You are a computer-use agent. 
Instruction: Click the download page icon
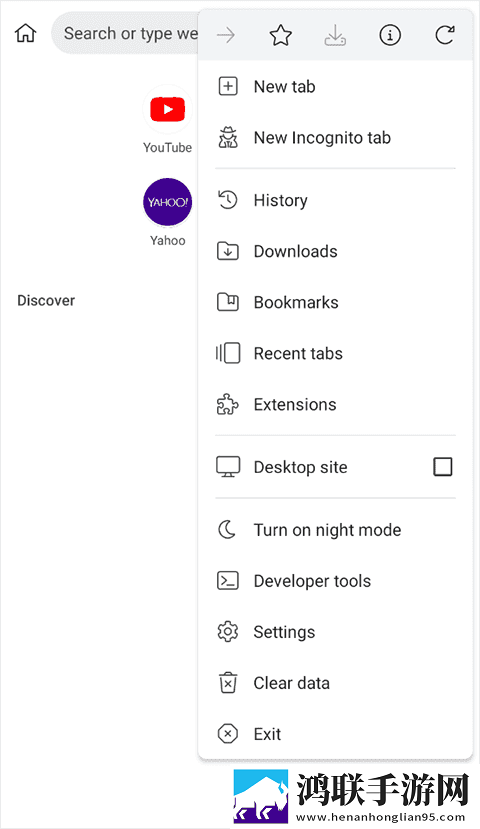click(335, 35)
